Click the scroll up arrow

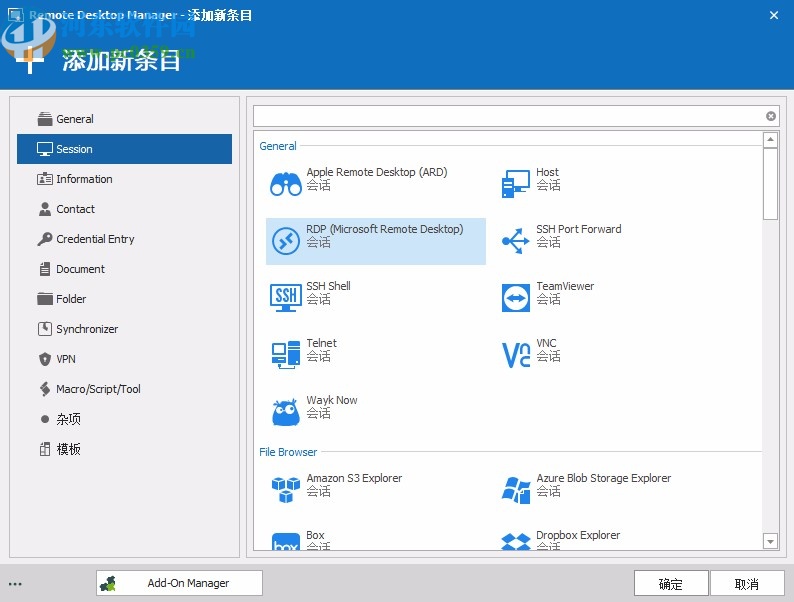click(770, 139)
